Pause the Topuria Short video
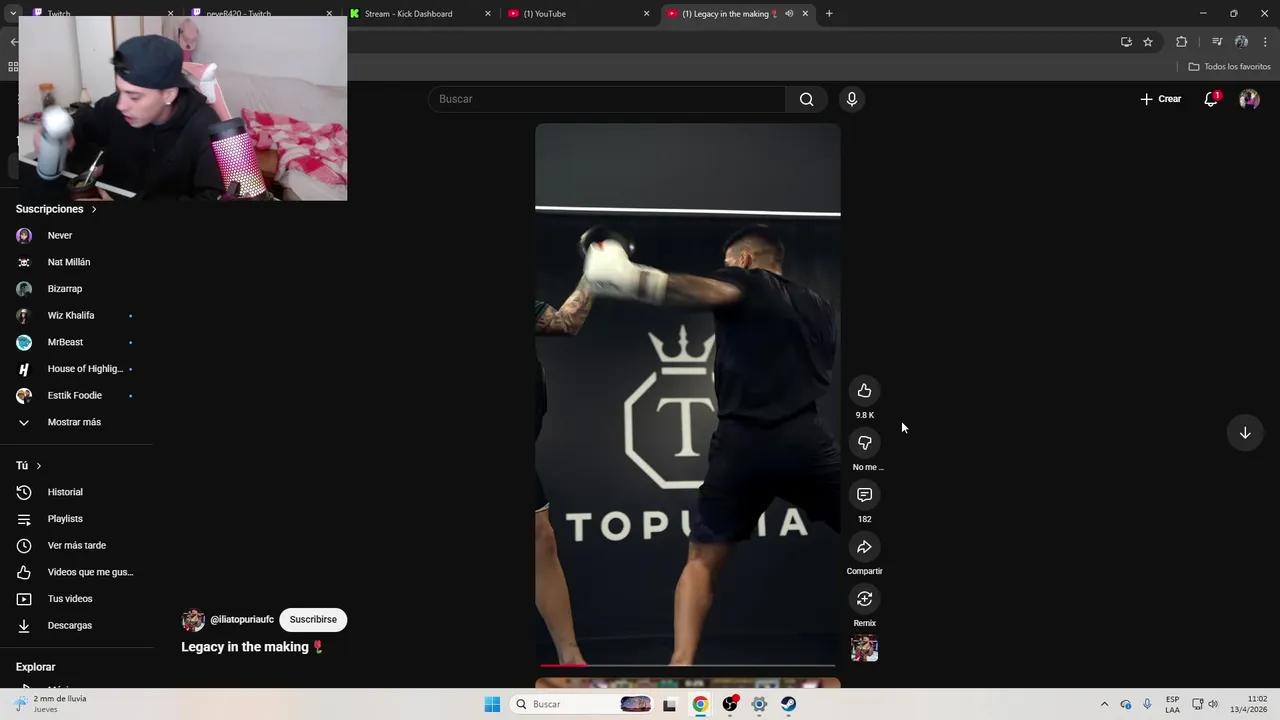 click(x=688, y=395)
